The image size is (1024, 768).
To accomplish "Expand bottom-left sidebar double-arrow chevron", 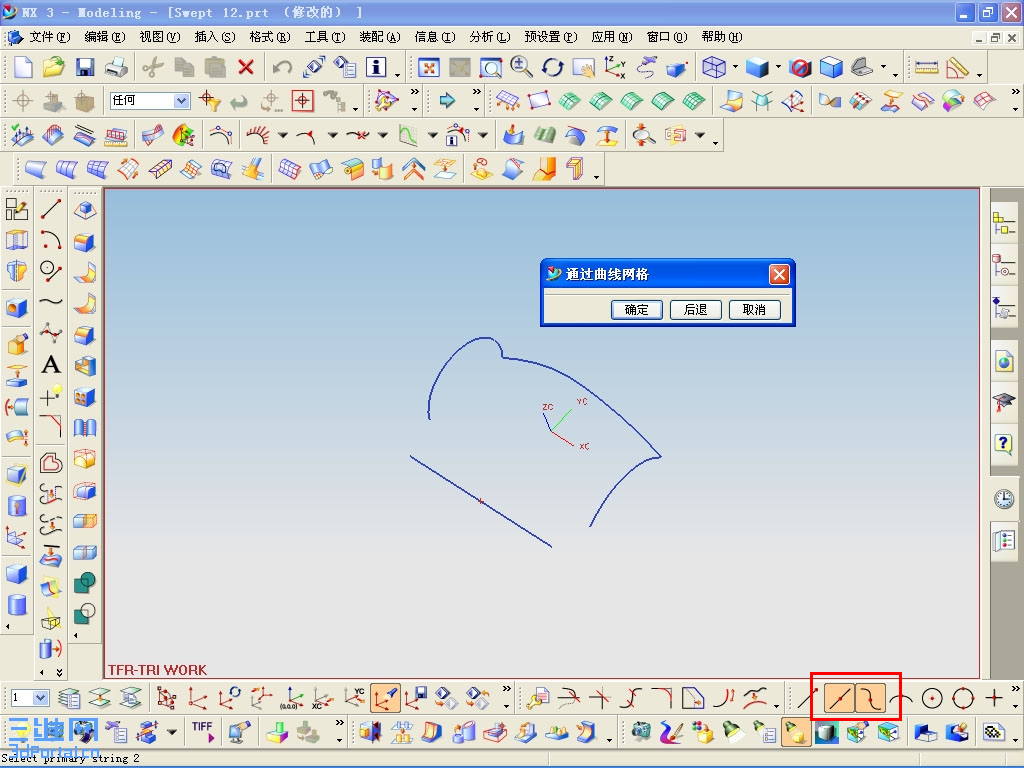I will tap(59, 672).
